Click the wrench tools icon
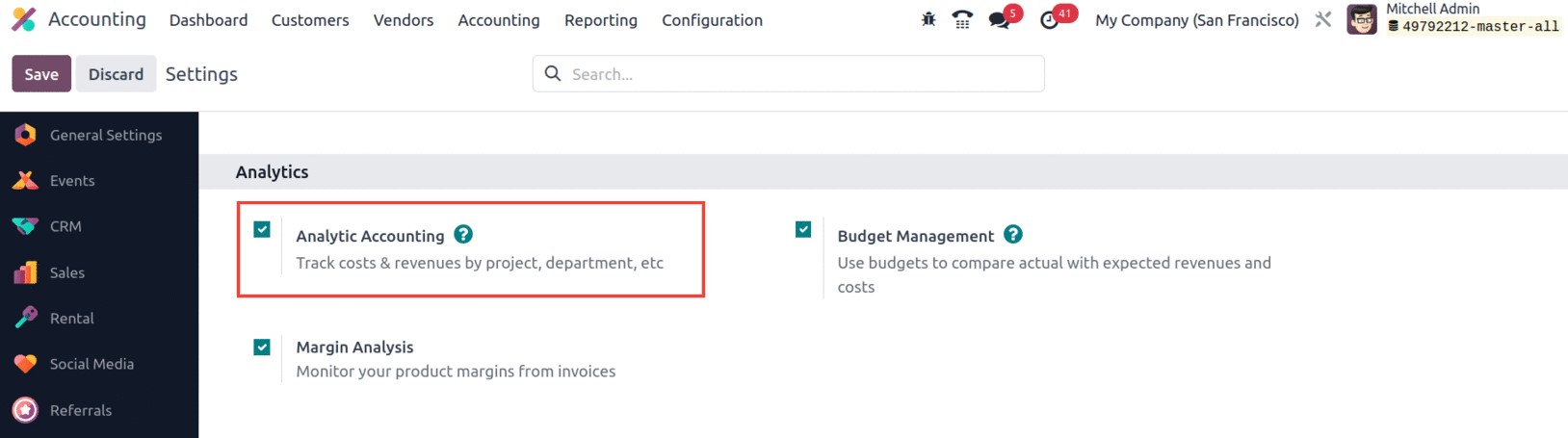The height and width of the screenshot is (438, 1568). point(1323,19)
